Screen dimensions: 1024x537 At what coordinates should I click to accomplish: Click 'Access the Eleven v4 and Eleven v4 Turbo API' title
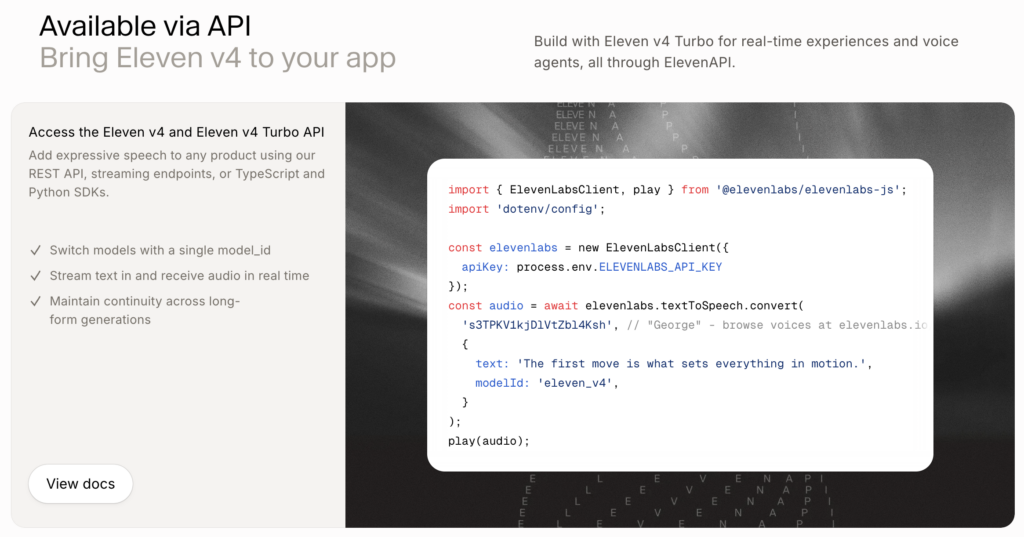(176, 132)
